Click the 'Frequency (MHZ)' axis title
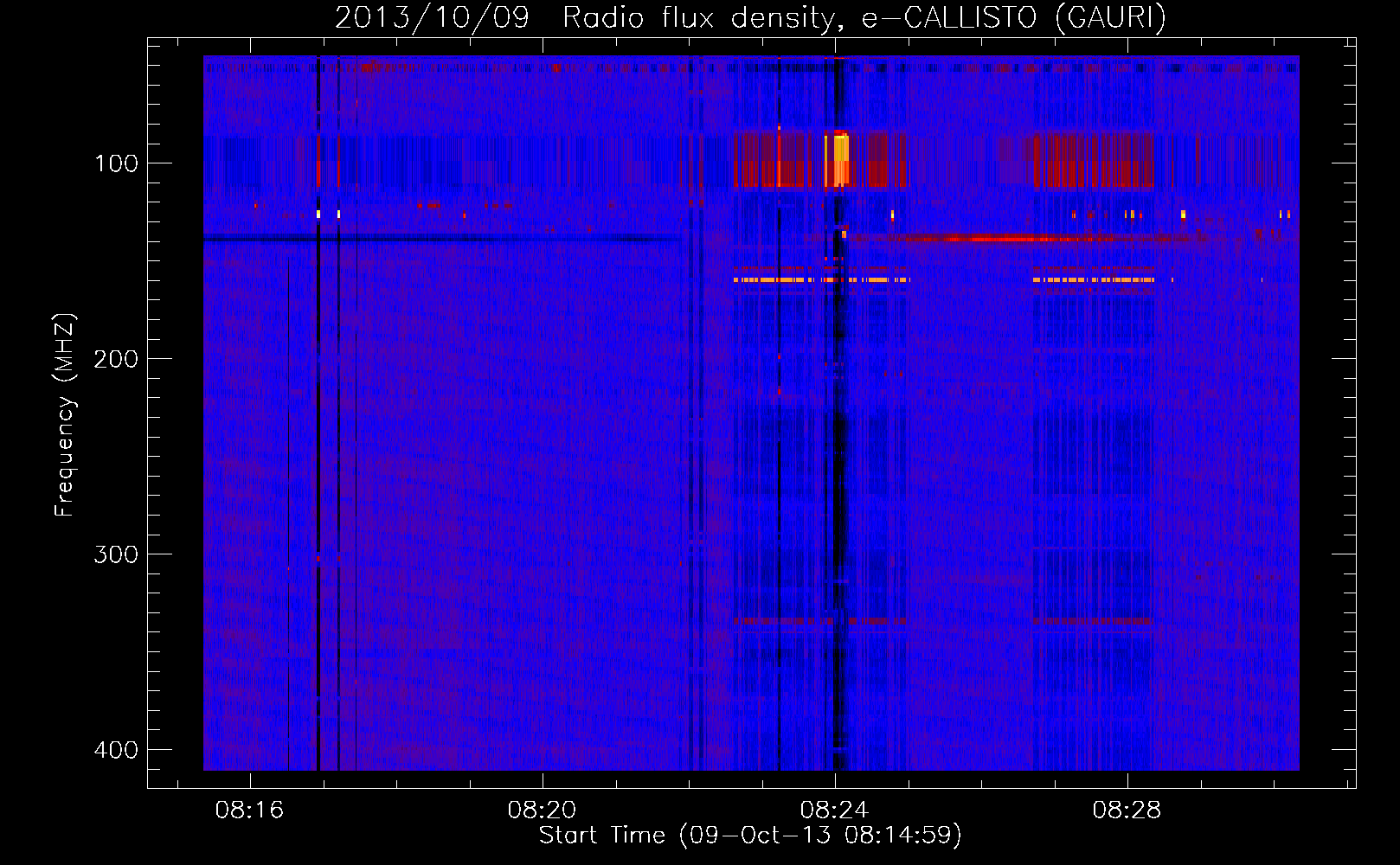The height and width of the screenshot is (865, 1400). point(65,415)
